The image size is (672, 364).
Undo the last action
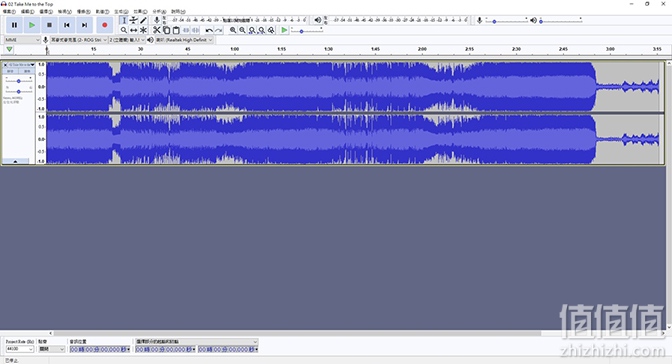click(x=209, y=30)
